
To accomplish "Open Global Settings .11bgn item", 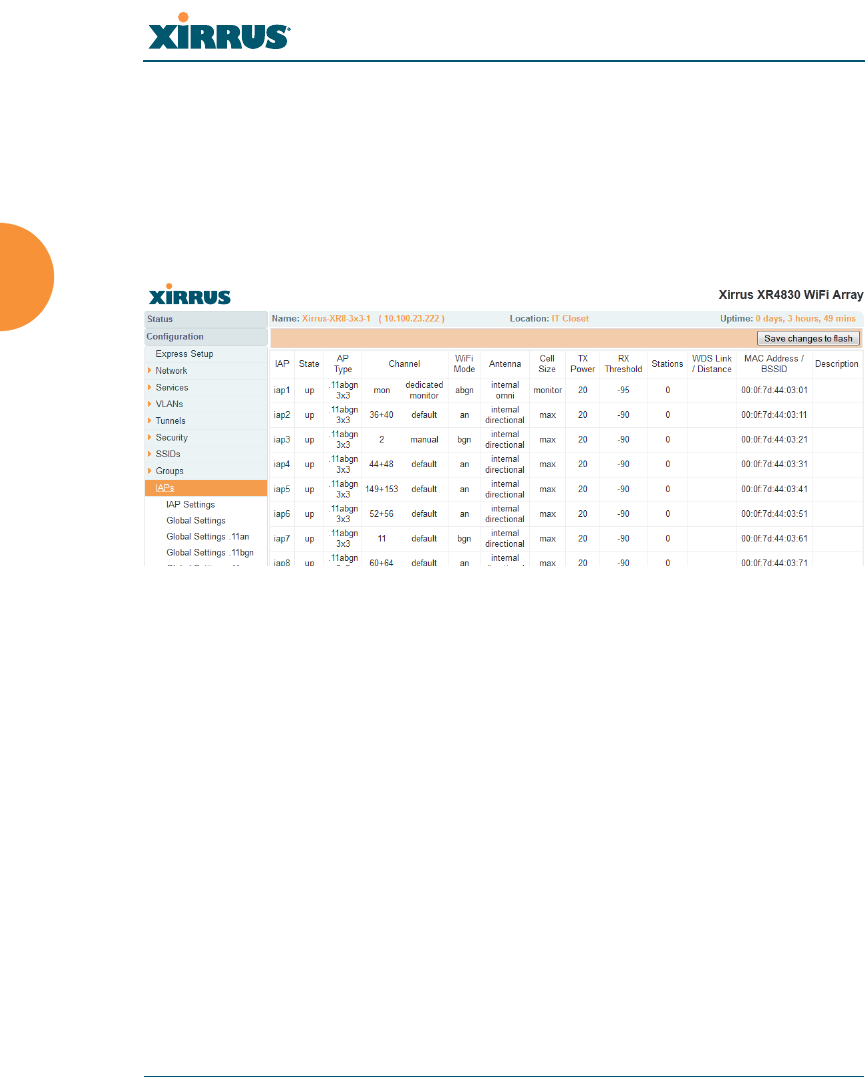I will pyautogui.click(x=210, y=552).
